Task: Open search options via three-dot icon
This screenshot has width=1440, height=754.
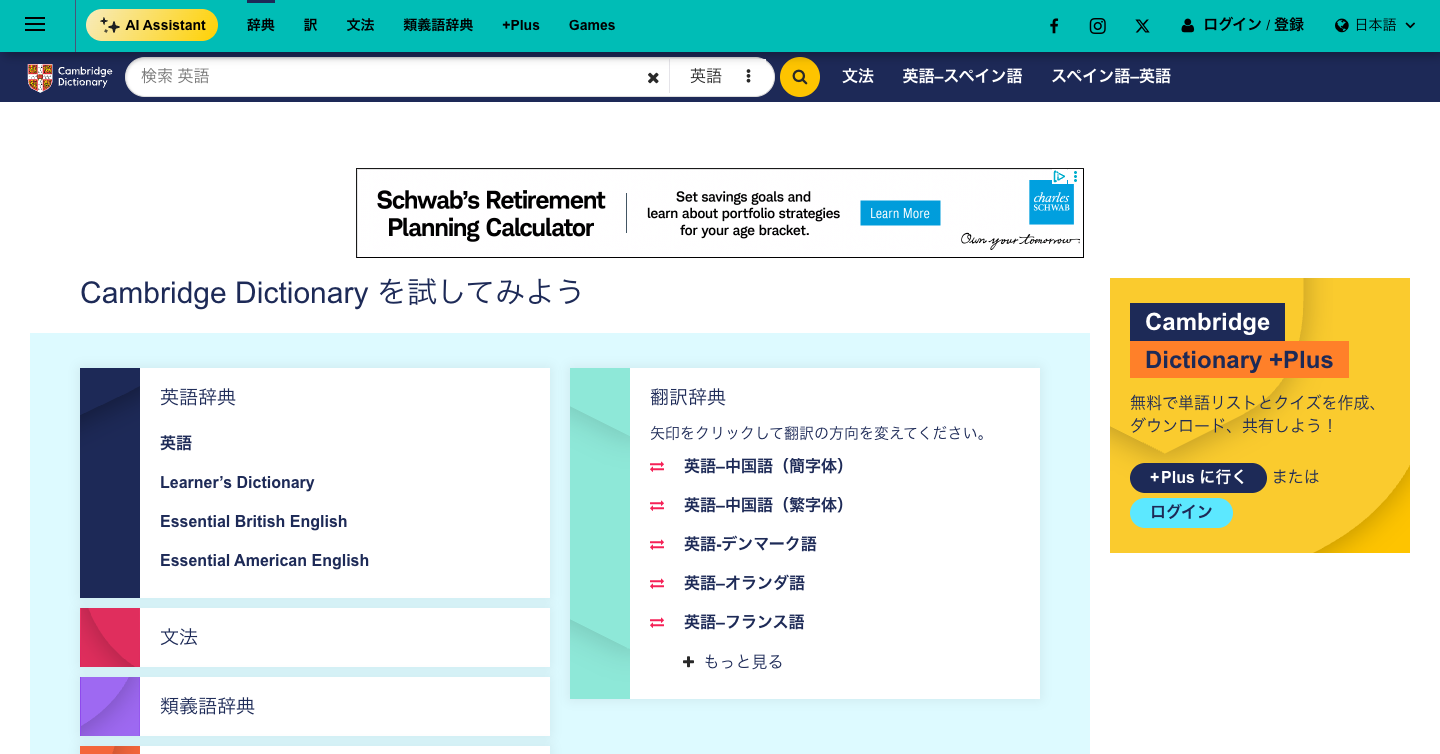Action: (x=748, y=76)
